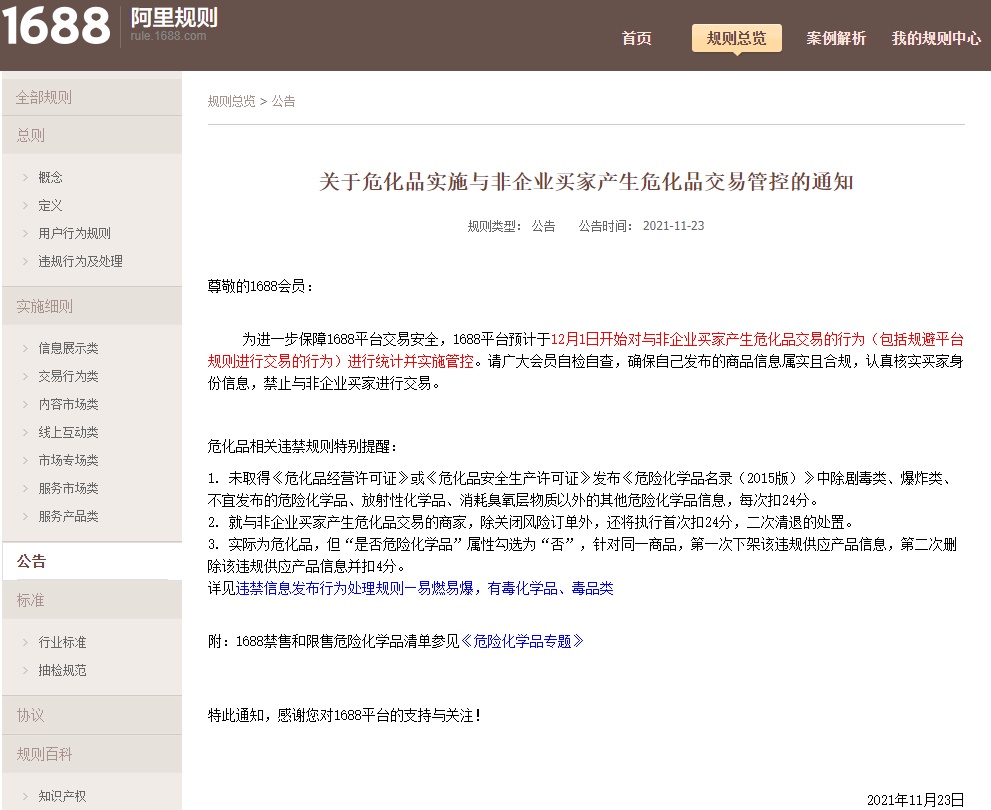Click the 阿里规则 site name in the header

[174, 17]
